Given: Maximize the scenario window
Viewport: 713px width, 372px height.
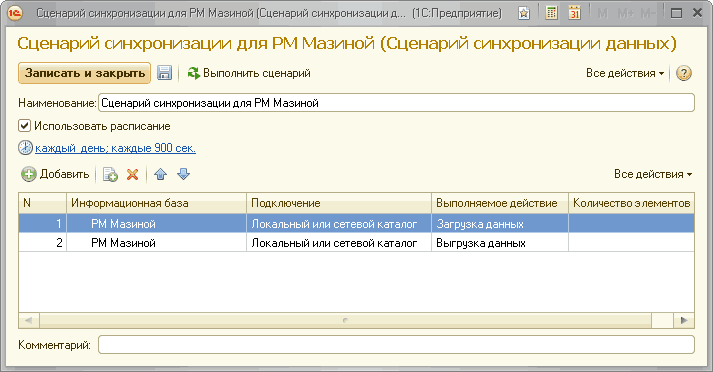Looking at the screenshot, I should pyautogui.click(x=676, y=13).
